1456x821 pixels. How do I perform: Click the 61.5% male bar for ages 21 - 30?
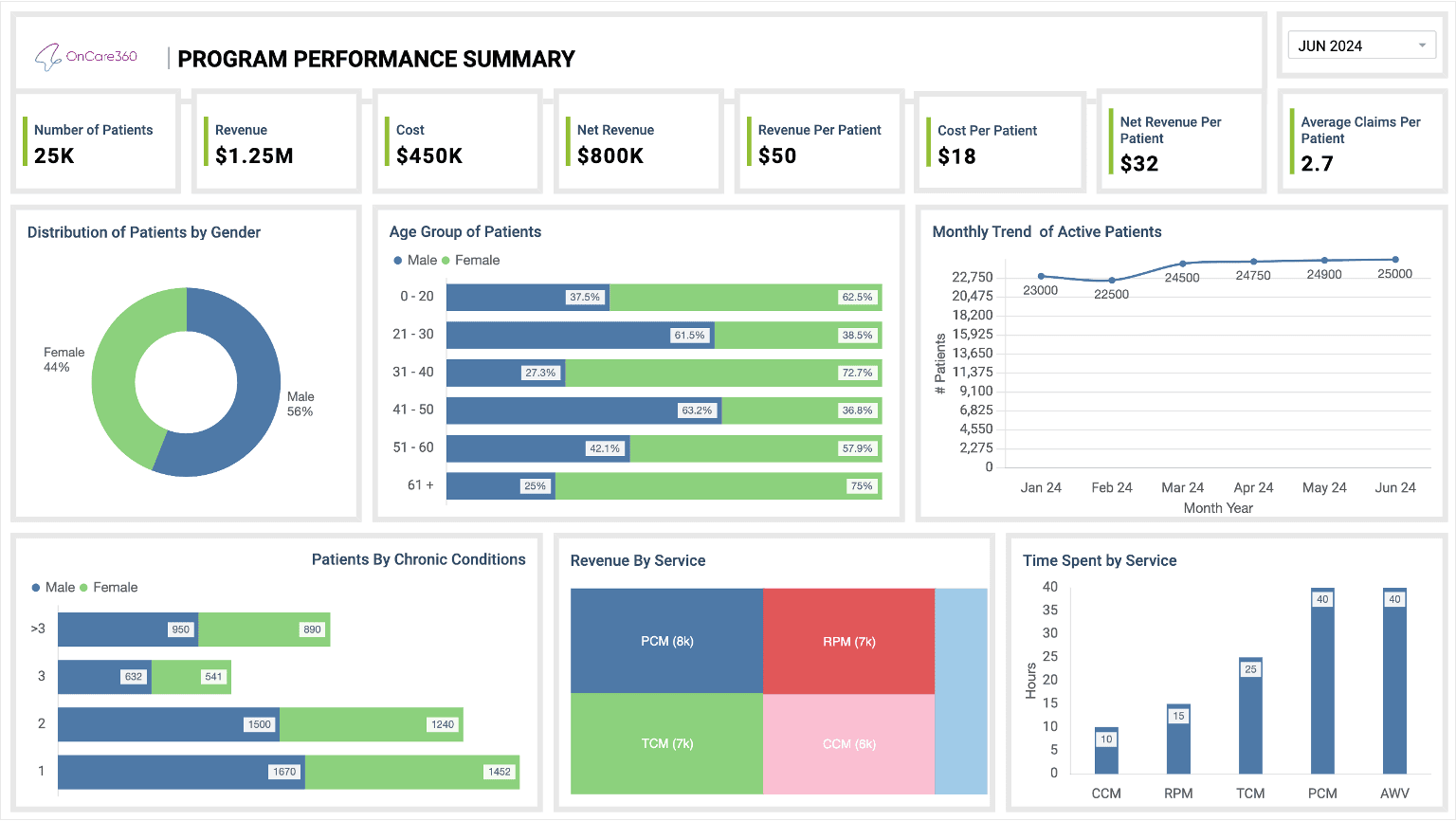[x=580, y=335]
